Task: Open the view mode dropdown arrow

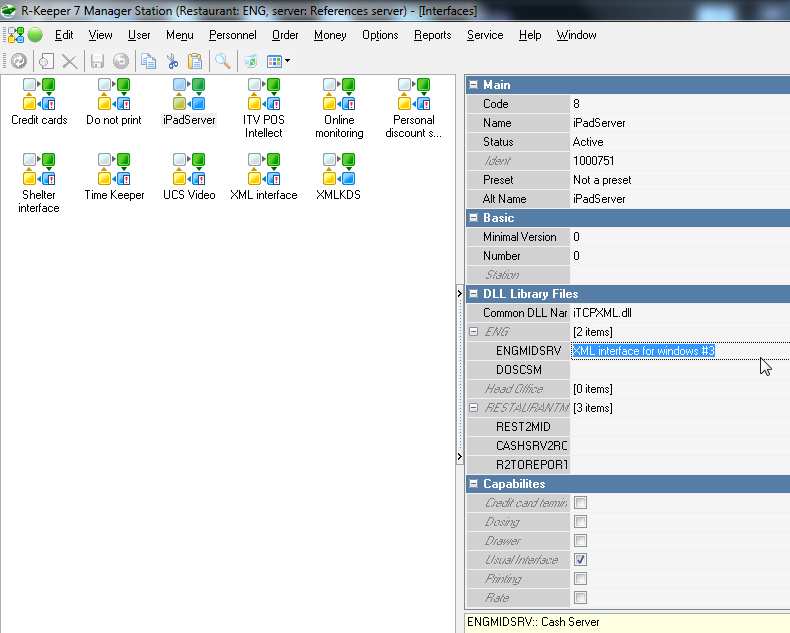Action: click(287, 61)
